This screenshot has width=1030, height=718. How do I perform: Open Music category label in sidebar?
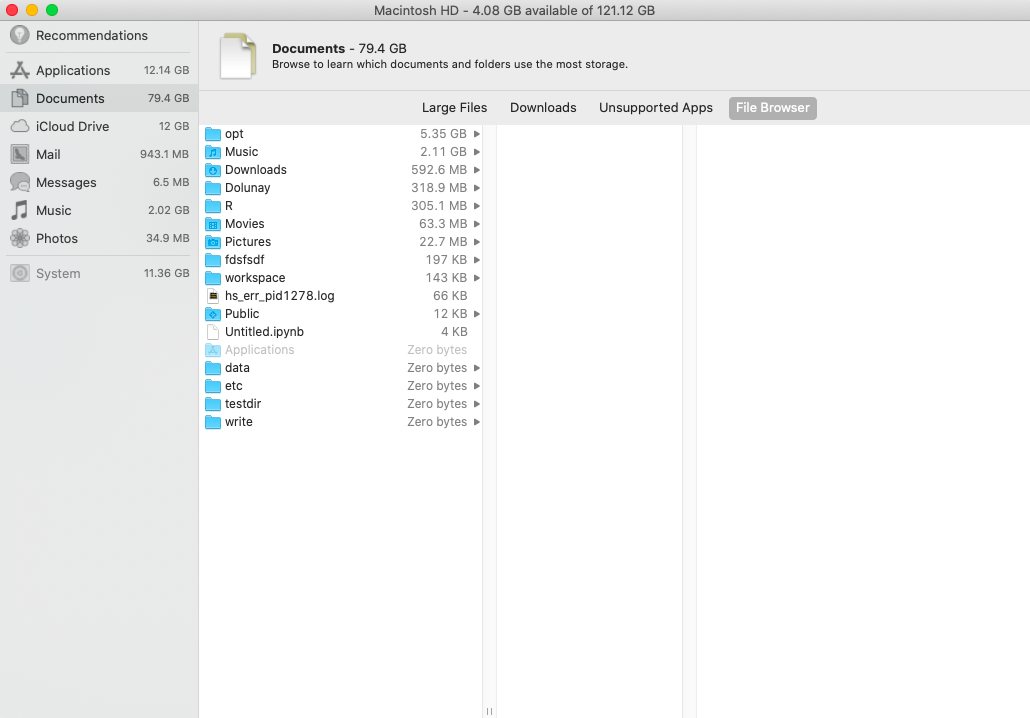53,210
